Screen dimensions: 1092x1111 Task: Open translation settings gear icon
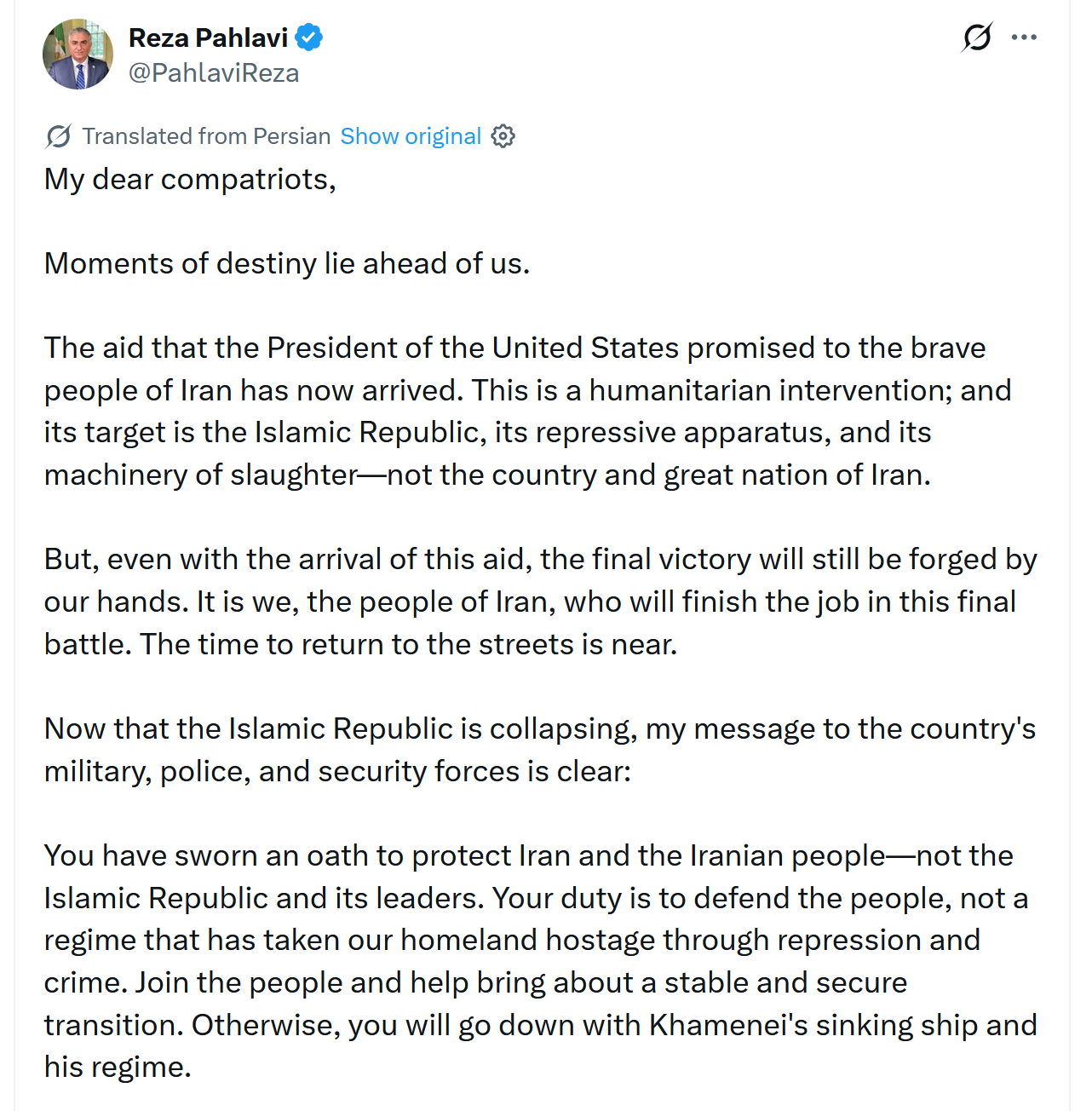click(503, 136)
